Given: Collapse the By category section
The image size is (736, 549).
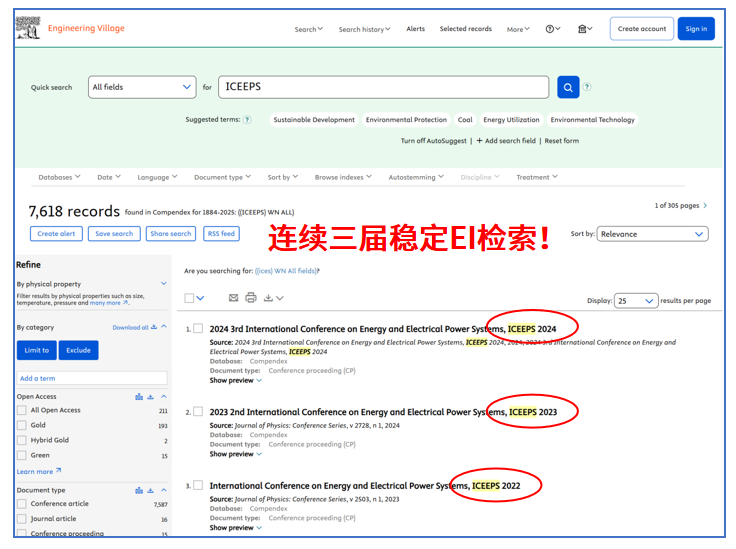Looking at the screenshot, I should pos(164,327).
